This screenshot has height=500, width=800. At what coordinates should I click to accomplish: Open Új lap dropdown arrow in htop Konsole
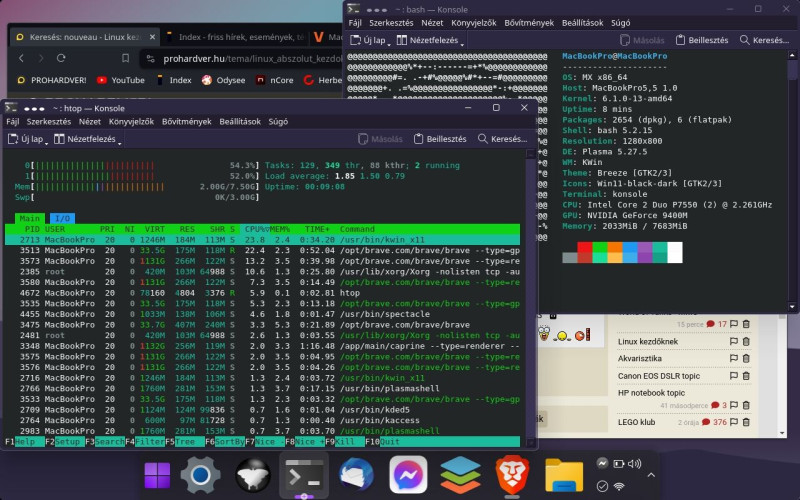[46, 144]
